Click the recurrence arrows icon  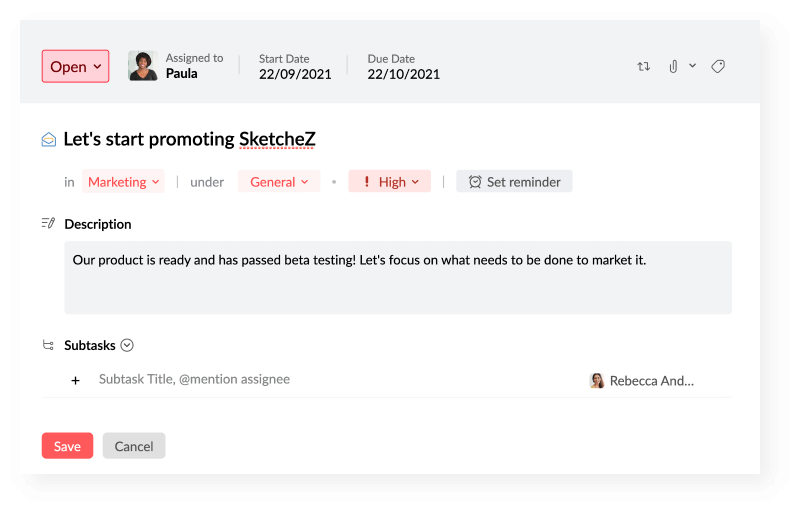point(644,67)
